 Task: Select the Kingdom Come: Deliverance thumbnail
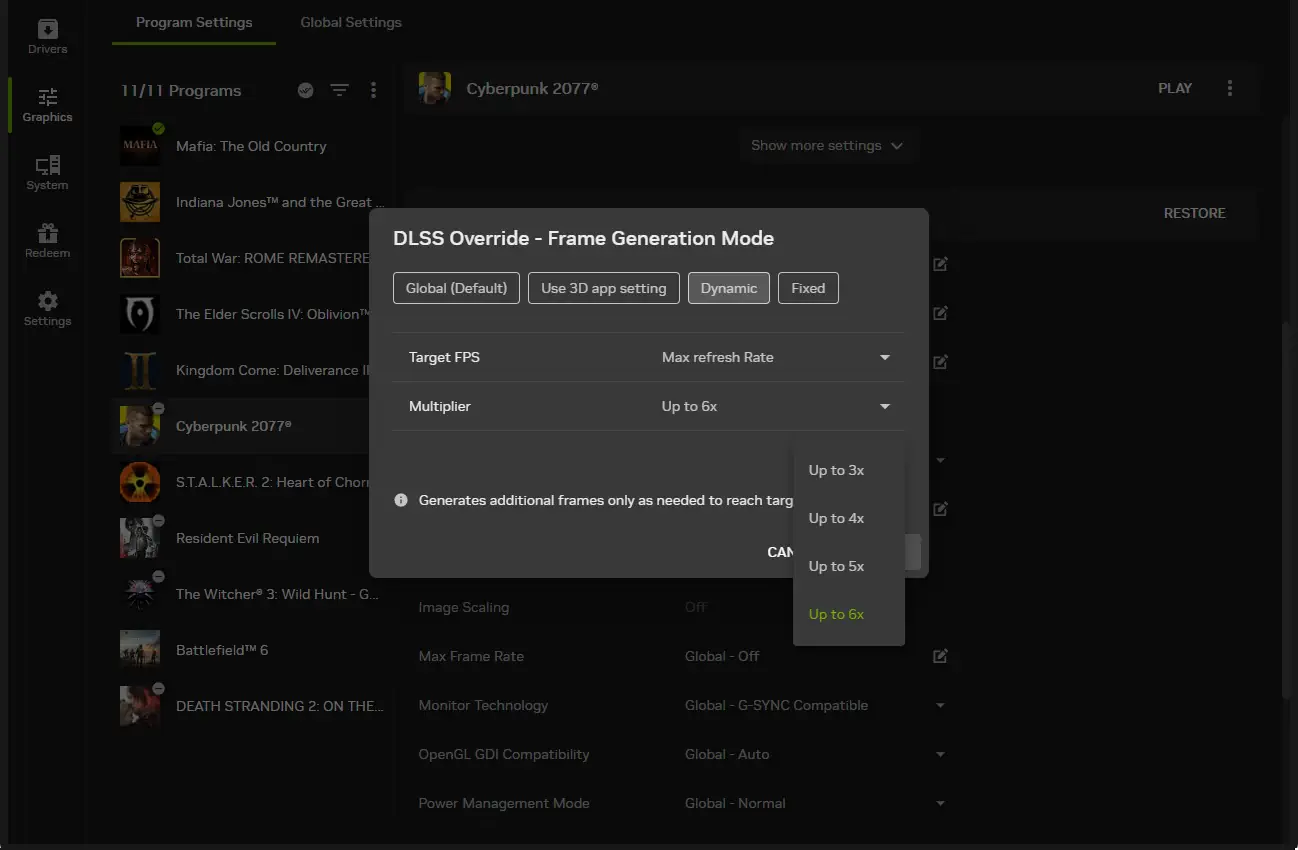pos(140,370)
